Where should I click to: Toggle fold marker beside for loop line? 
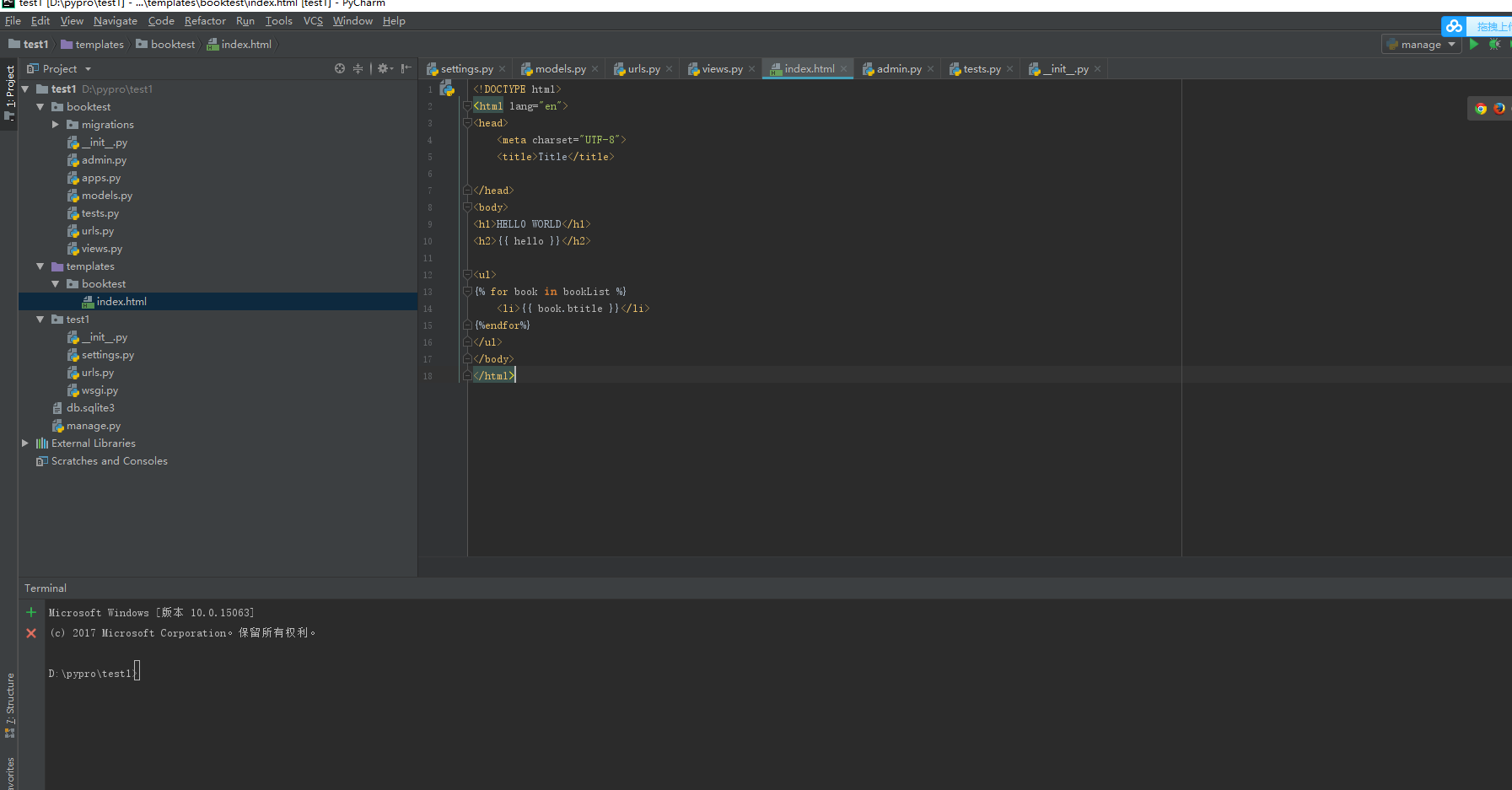pyautogui.click(x=467, y=292)
